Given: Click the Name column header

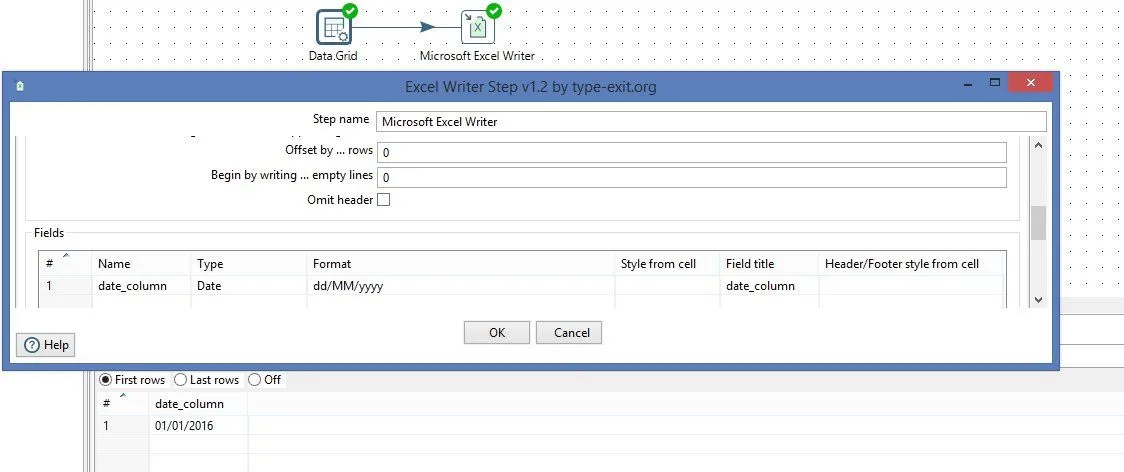Looking at the screenshot, I should pos(141,263).
